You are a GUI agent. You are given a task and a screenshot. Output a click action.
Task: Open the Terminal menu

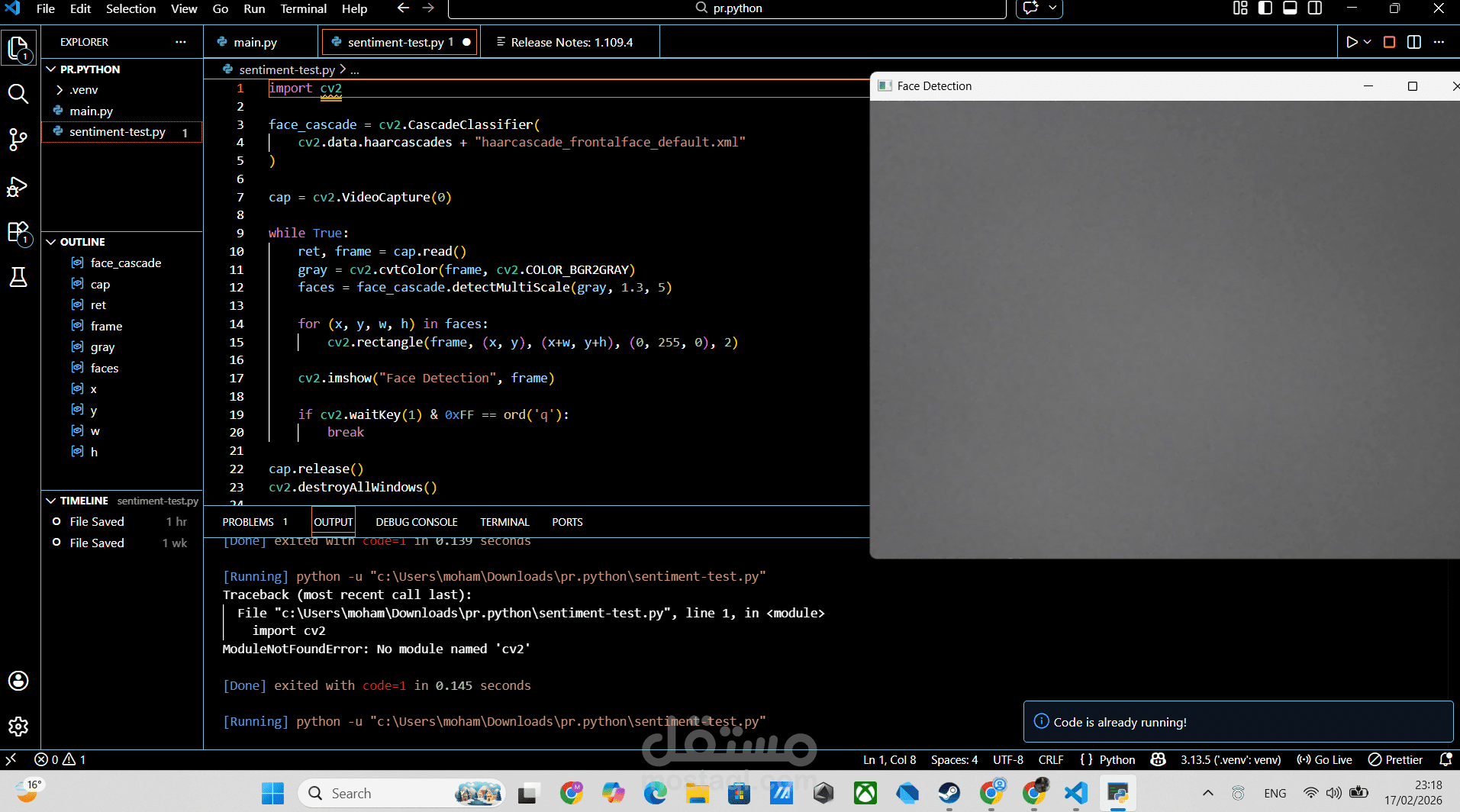click(303, 8)
